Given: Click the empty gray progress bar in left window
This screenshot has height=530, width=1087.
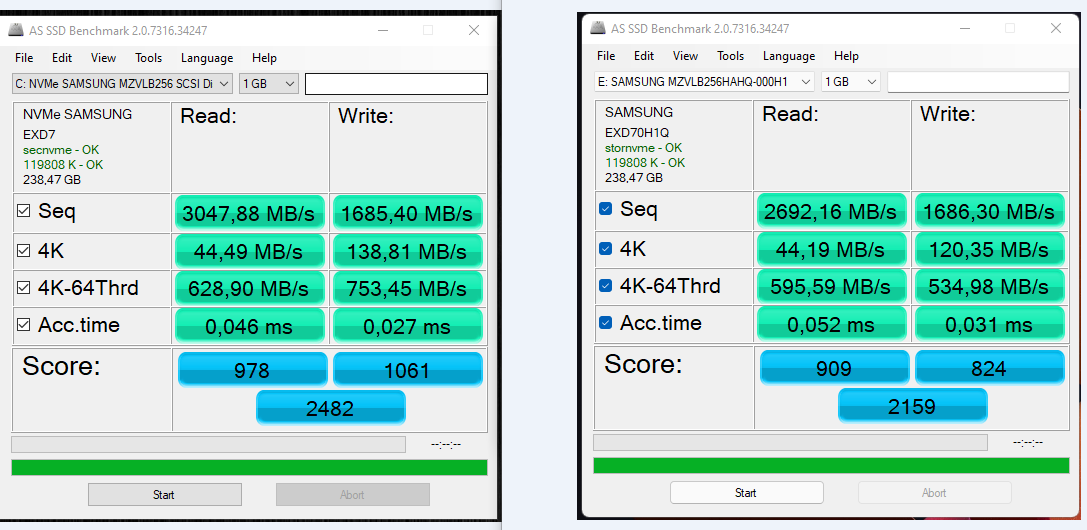Looking at the screenshot, I should (208, 444).
